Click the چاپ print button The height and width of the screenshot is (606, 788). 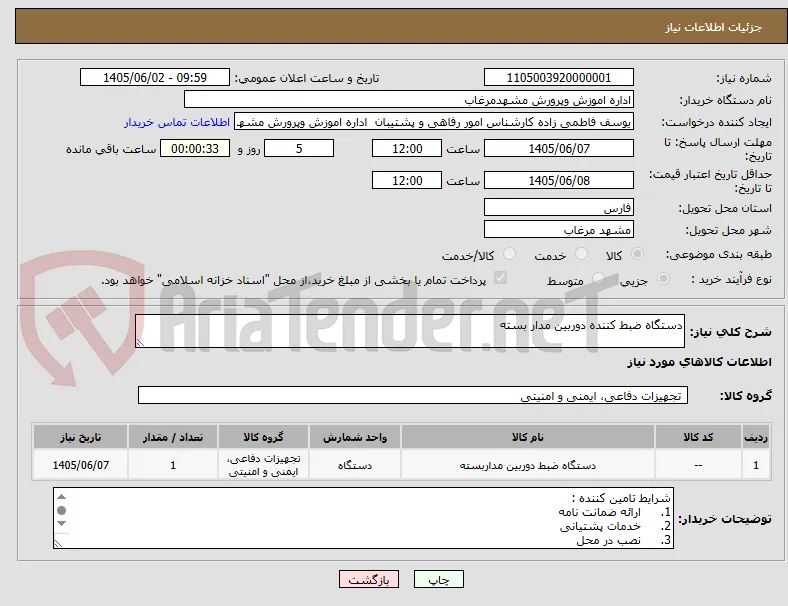click(439, 579)
